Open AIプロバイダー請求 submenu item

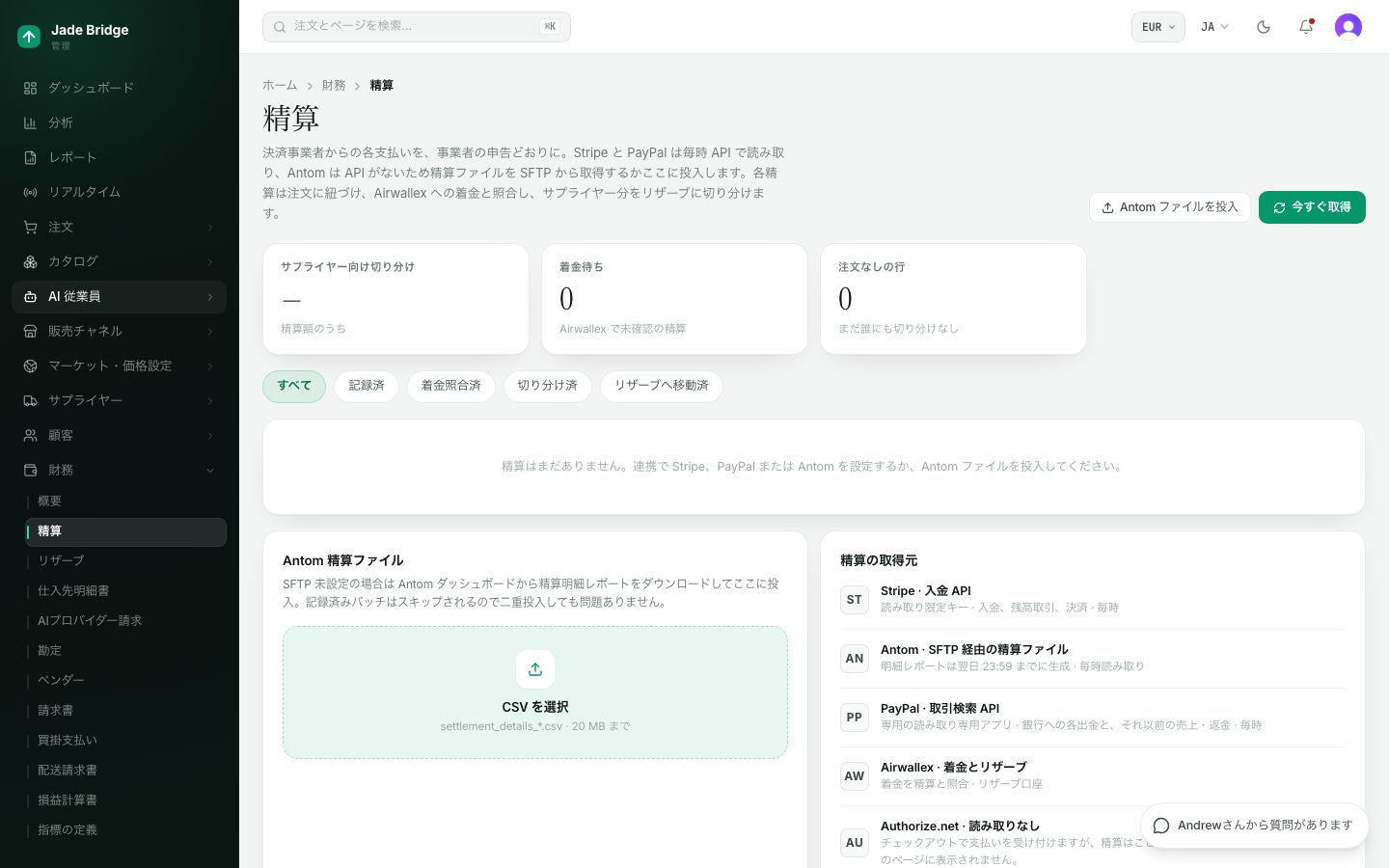click(x=126, y=621)
